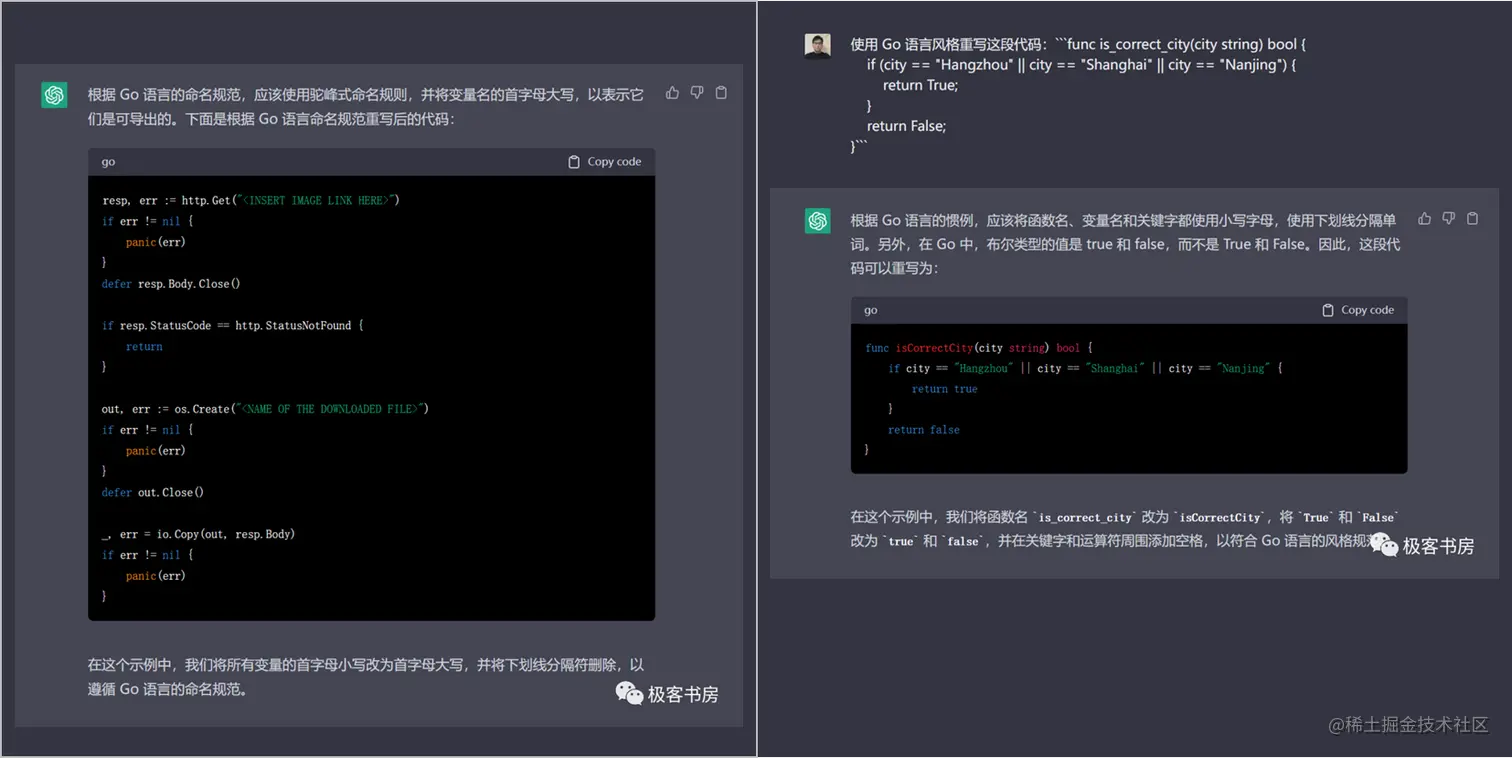Click the inline code 'isCorrectCity' in the explanation paragraph
This screenshot has height=758, width=1512.
[x=1220, y=518]
